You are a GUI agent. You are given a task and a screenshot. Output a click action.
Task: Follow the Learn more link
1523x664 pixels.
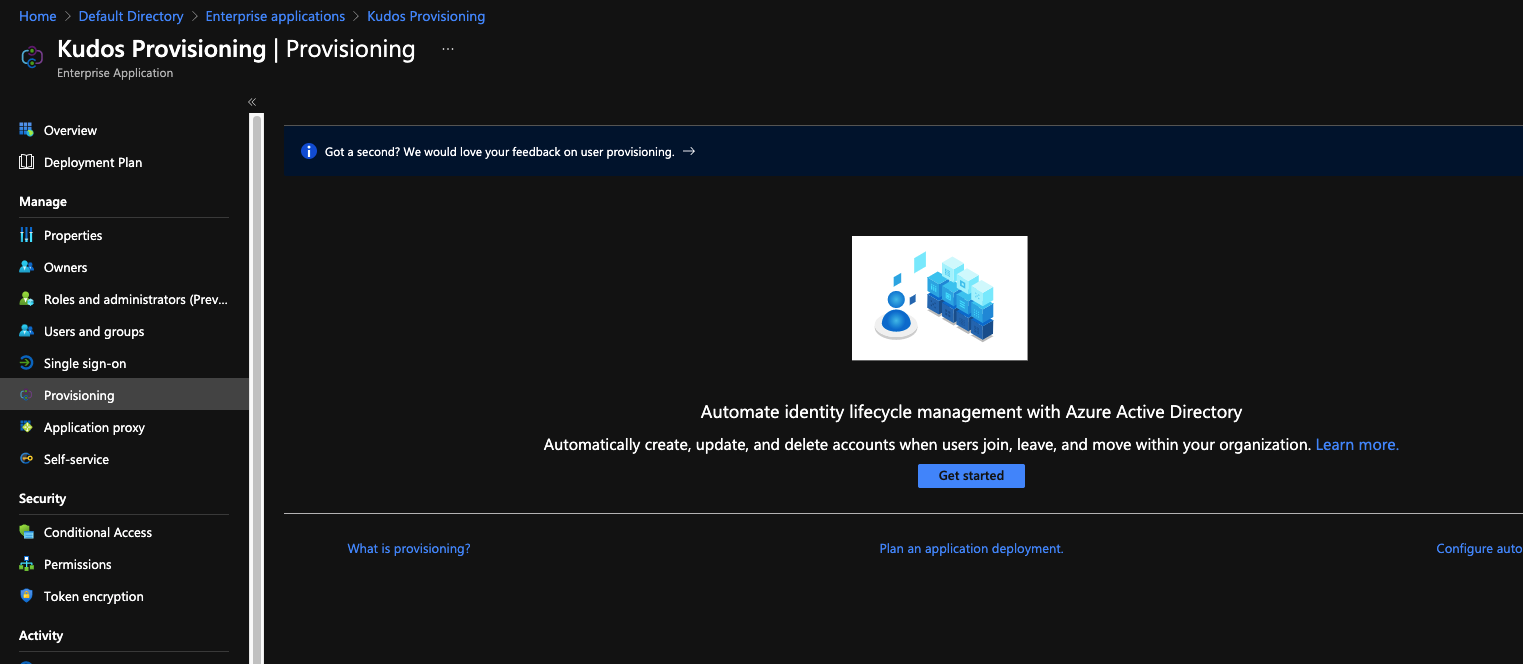tap(1357, 444)
